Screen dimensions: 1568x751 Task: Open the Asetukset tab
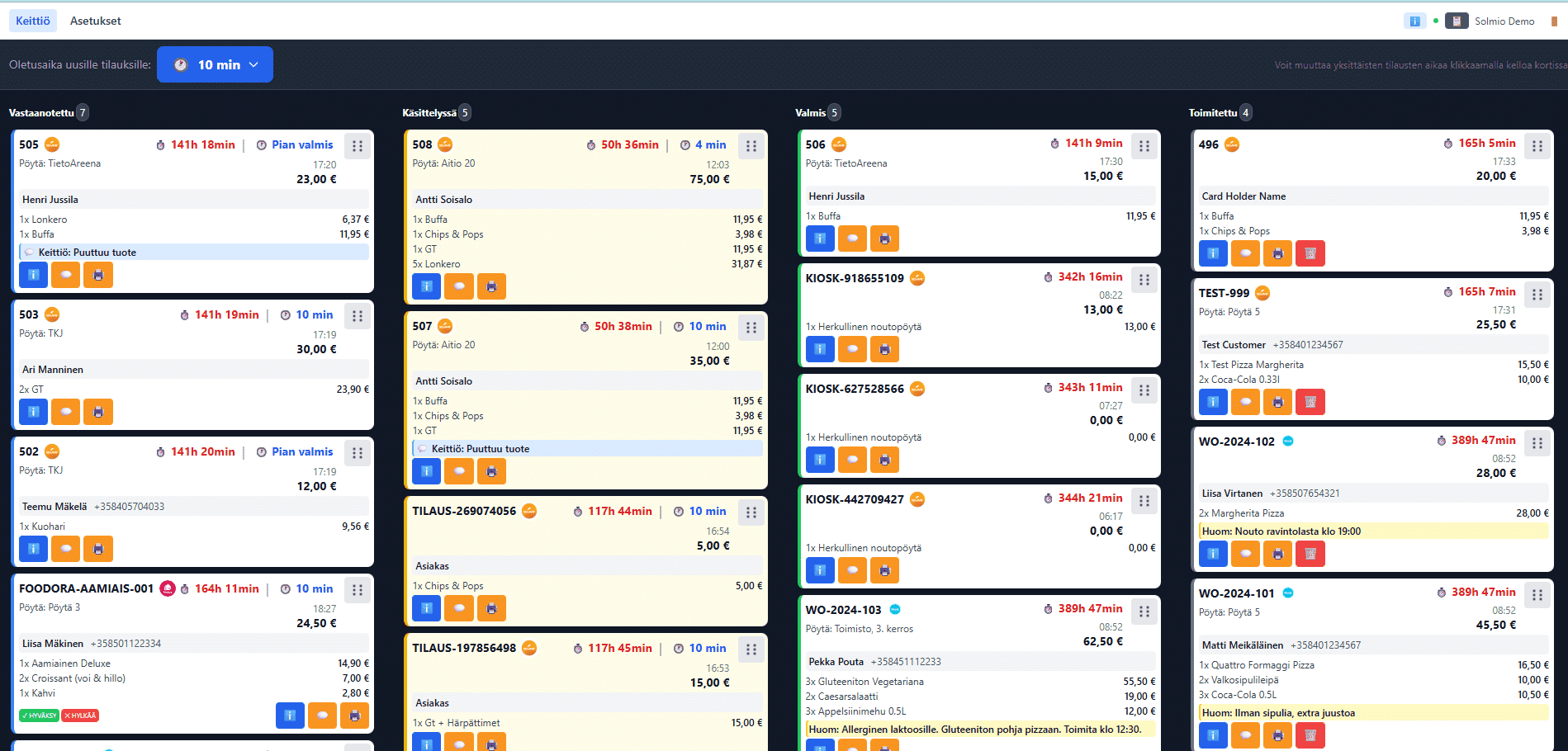(x=96, y=21)
